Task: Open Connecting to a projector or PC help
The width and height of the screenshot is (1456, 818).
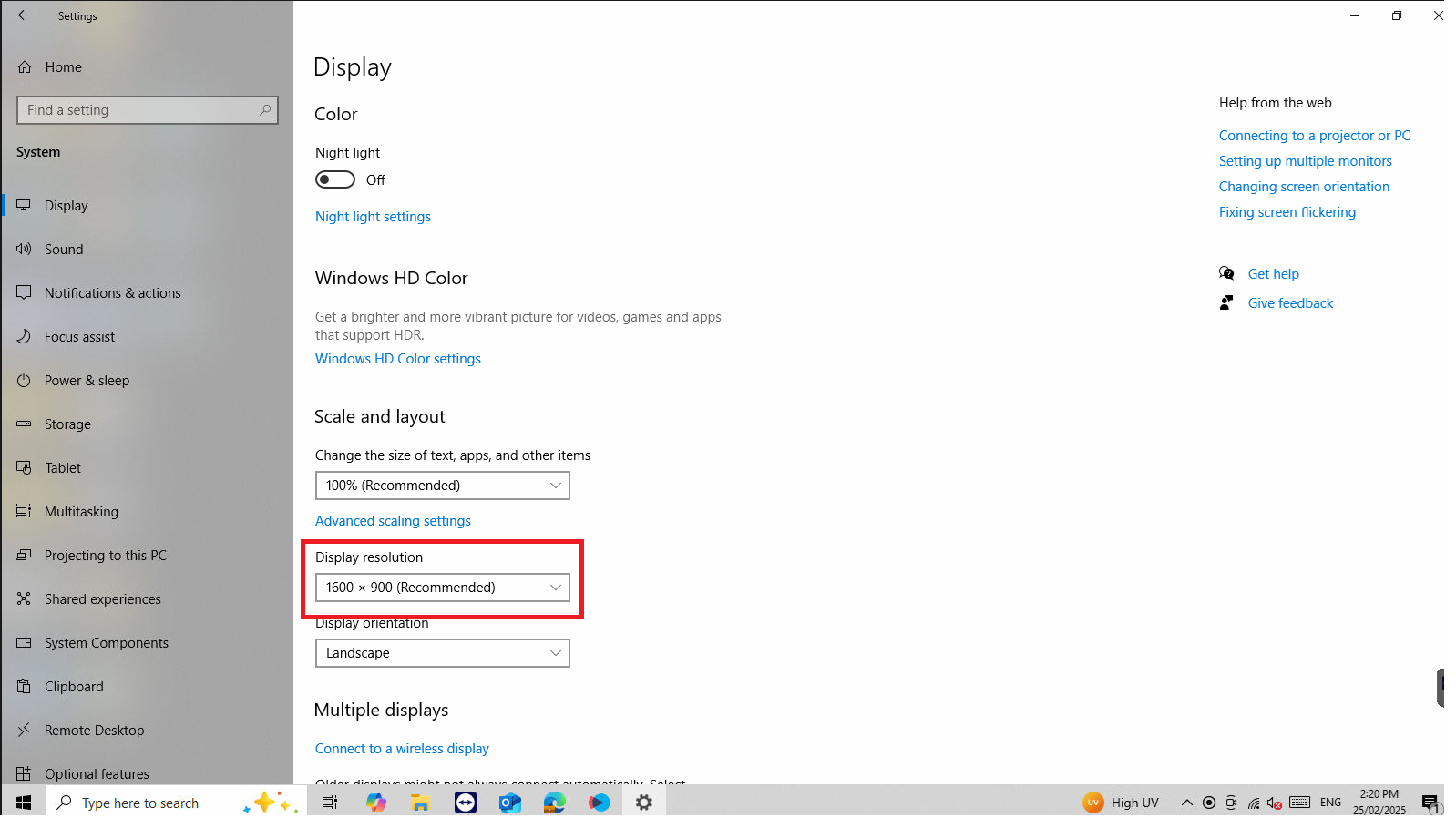Action: (x=1315, y=136)
